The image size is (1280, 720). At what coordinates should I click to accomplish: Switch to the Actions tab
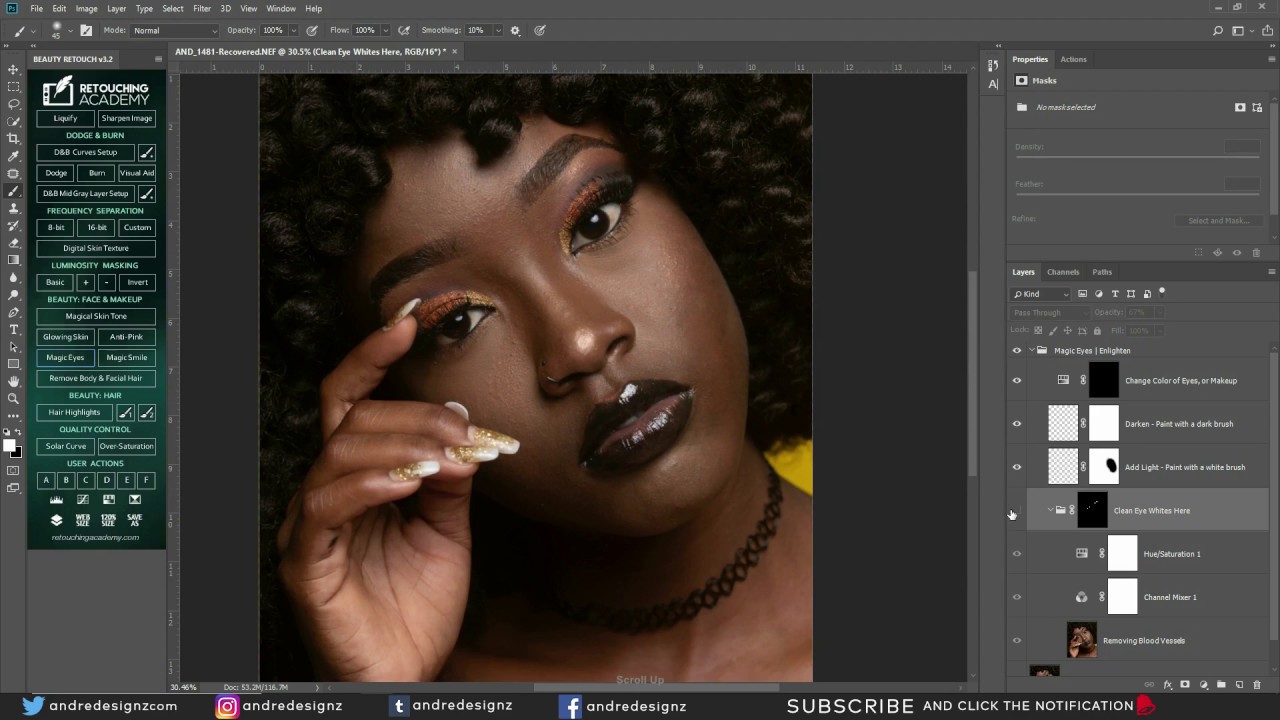click(x=1073, y=59)
